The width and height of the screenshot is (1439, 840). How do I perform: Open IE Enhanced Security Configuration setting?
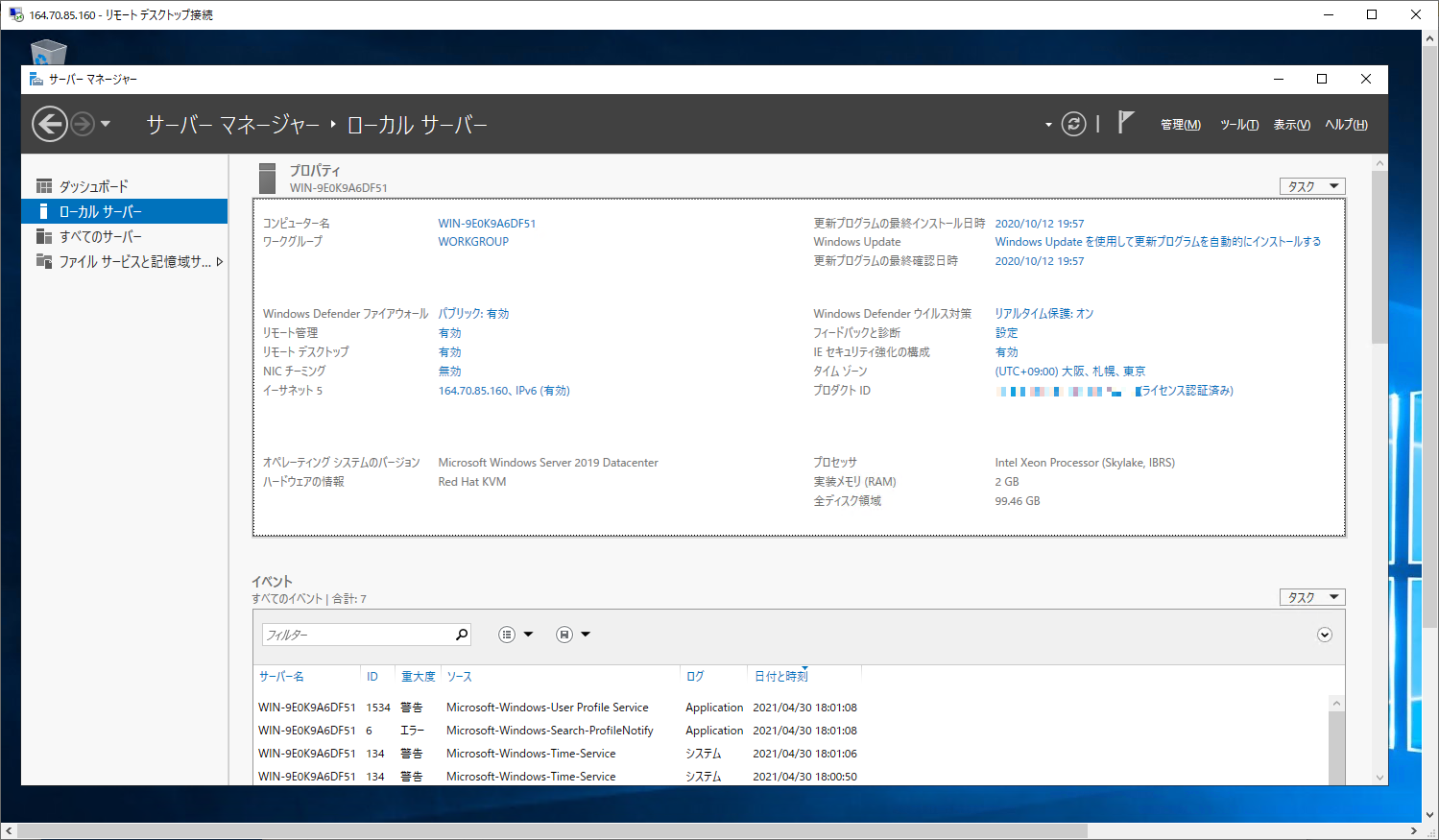pos(1006,351)
